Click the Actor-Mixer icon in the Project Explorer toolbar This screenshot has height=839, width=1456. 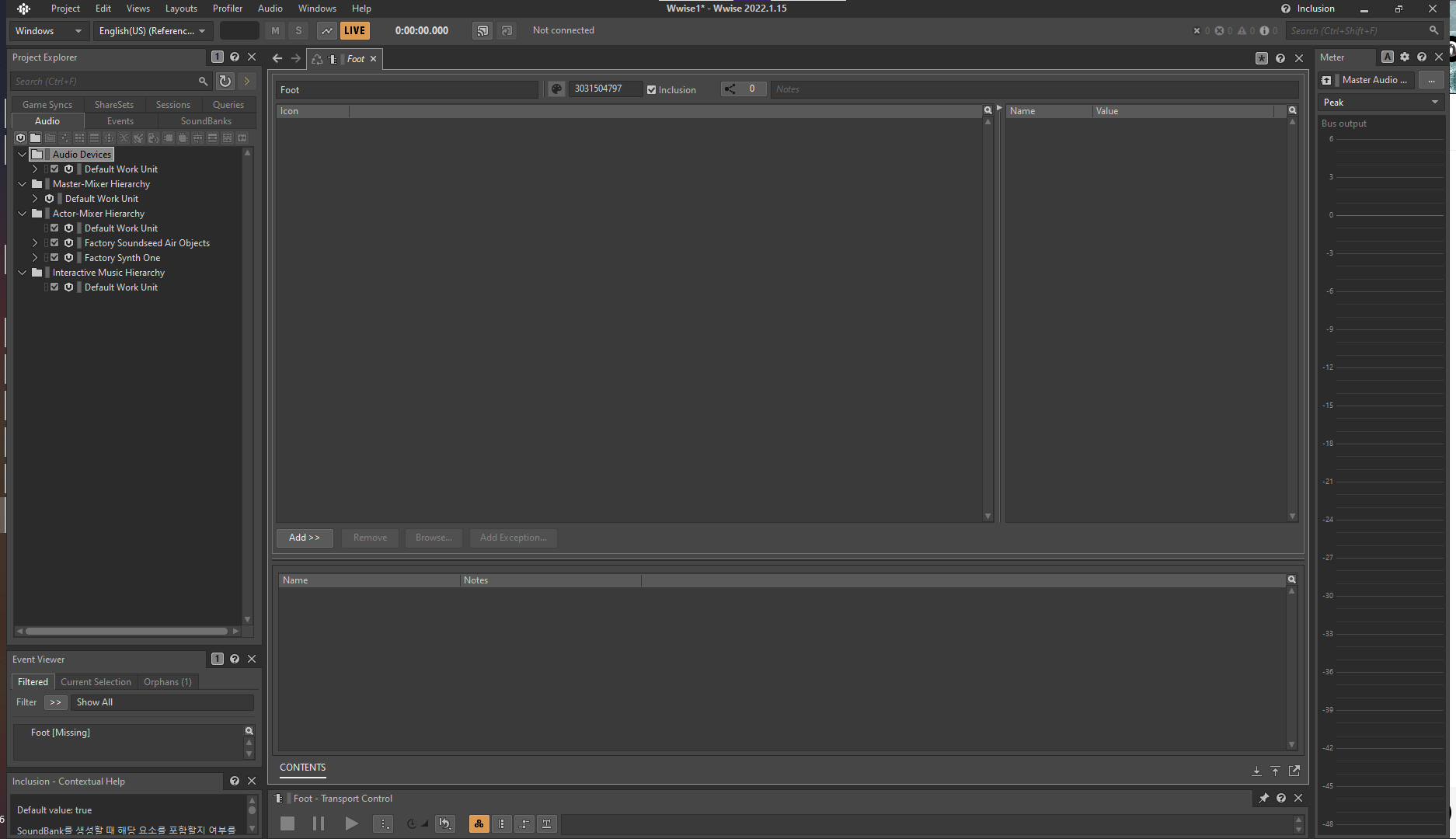click(x=64, y=138)
